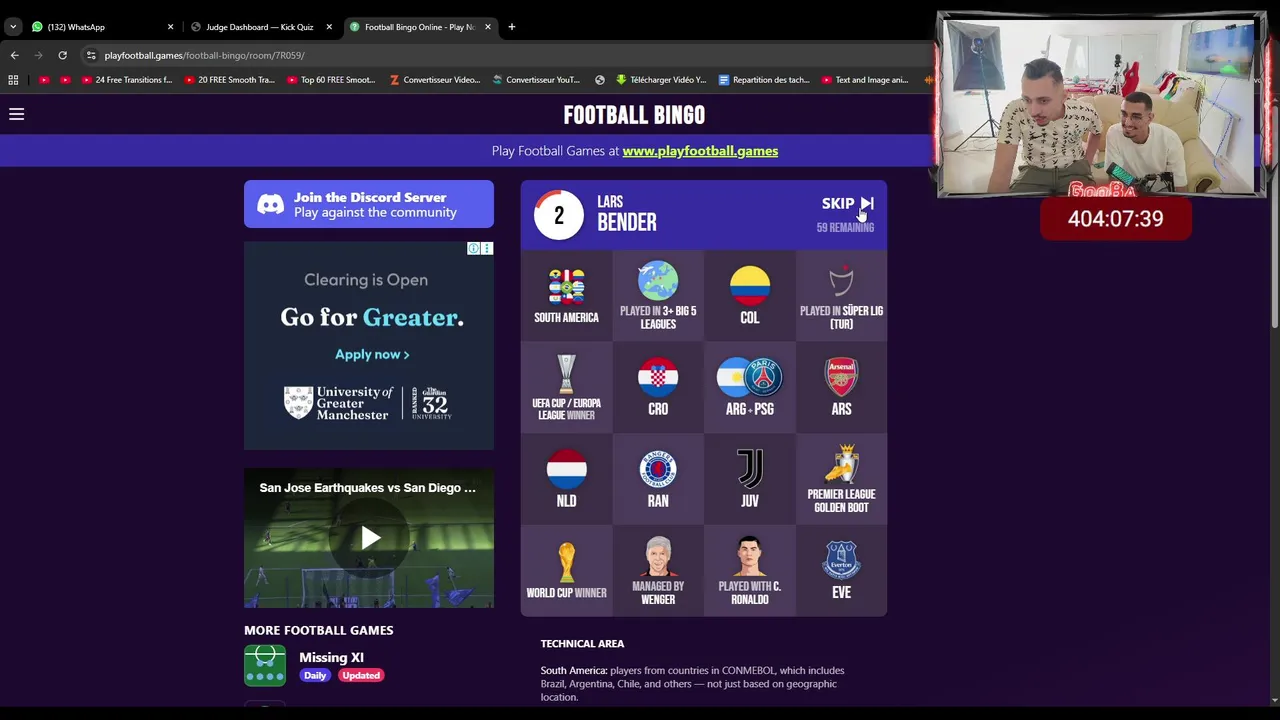1280x720 pixels.
Task: Select Premier League Golden Boot tile
Action: [x=841, y=480]
